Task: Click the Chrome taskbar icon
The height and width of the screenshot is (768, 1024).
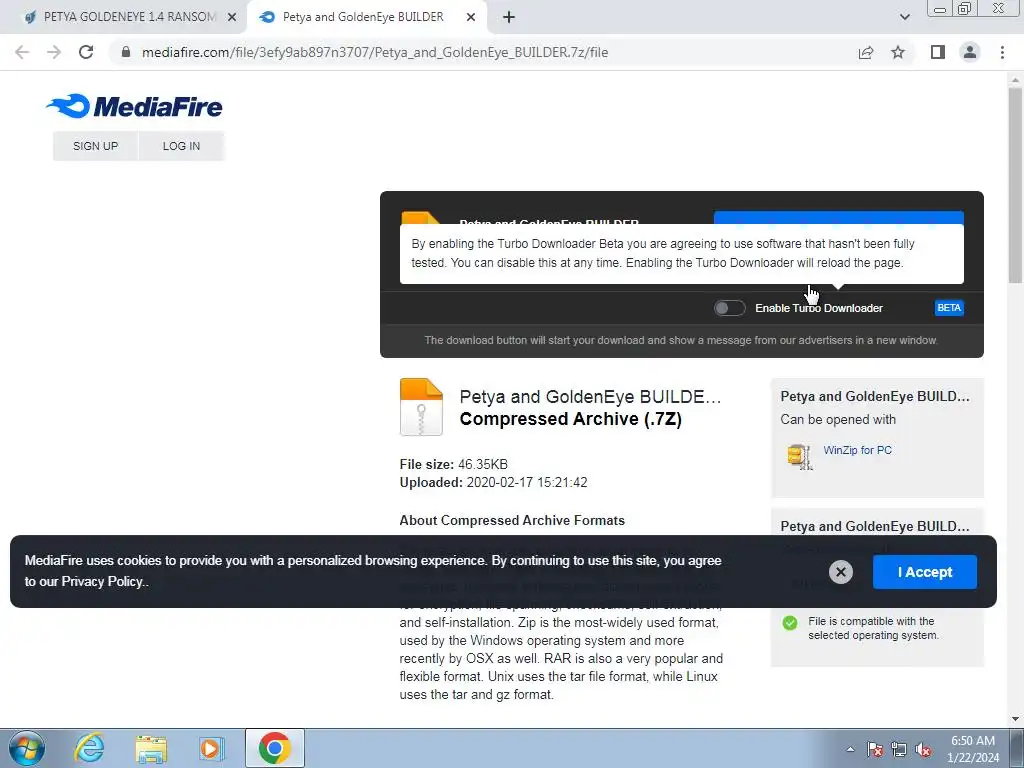Action: click(275, 748)
